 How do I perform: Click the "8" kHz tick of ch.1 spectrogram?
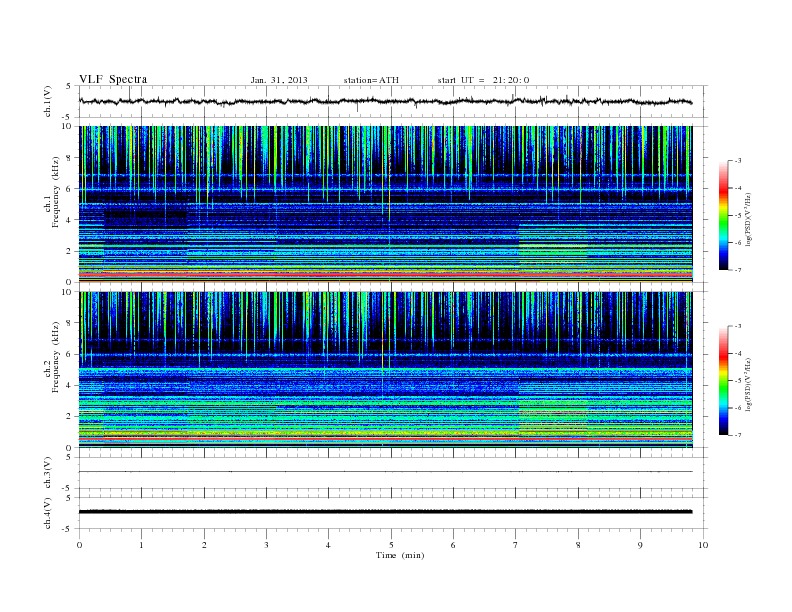coord(70,158)
